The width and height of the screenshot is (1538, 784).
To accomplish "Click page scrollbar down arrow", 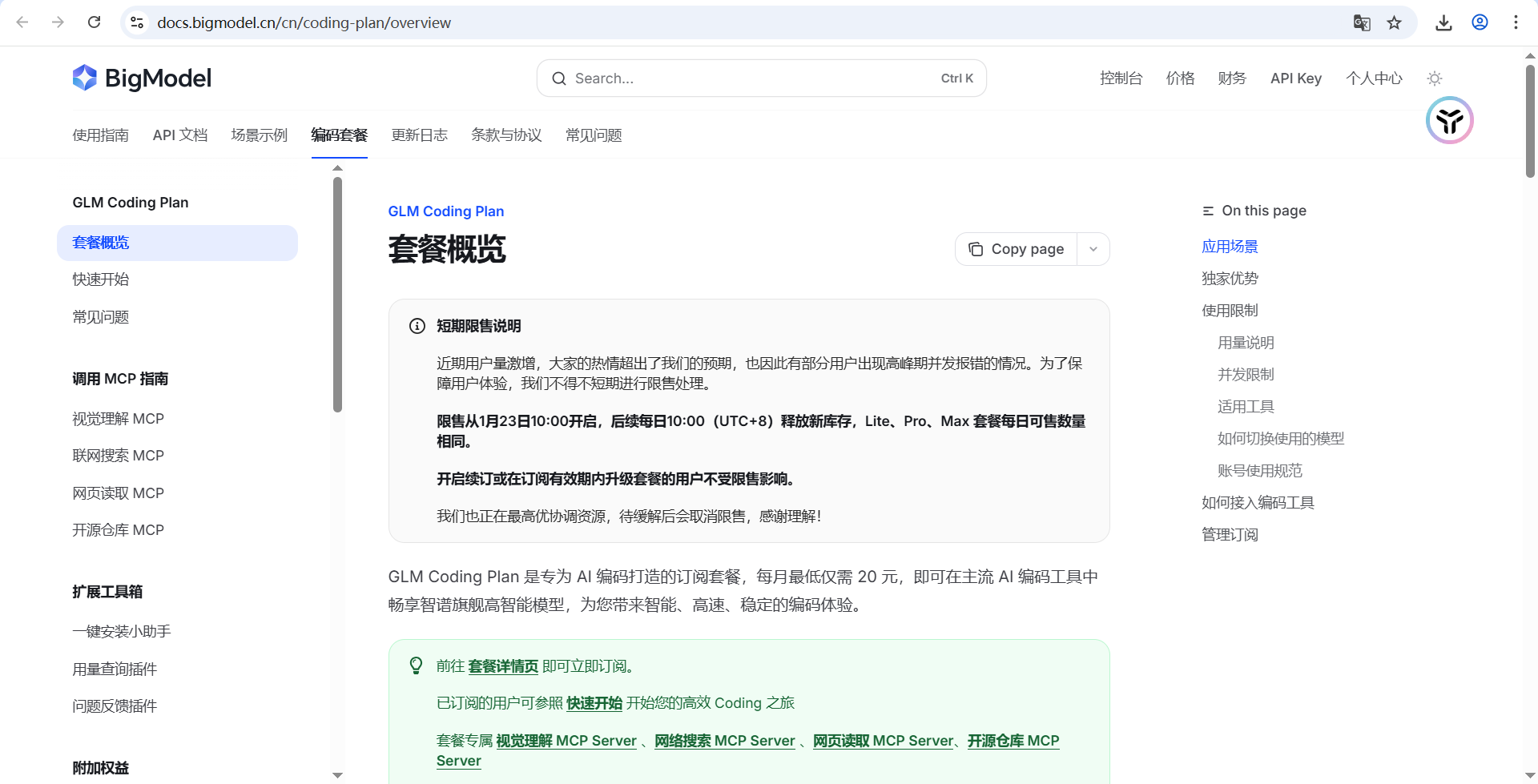I will 1530,775.
